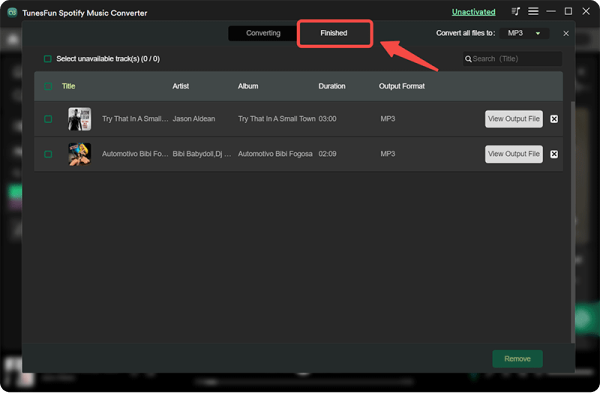Select the Jason Aldean artist cell

click(x=194, y=119)
